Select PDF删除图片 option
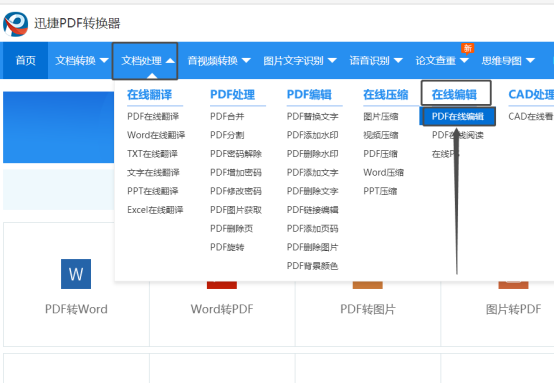This screenshot has height=384, width=554. point(312,247)
